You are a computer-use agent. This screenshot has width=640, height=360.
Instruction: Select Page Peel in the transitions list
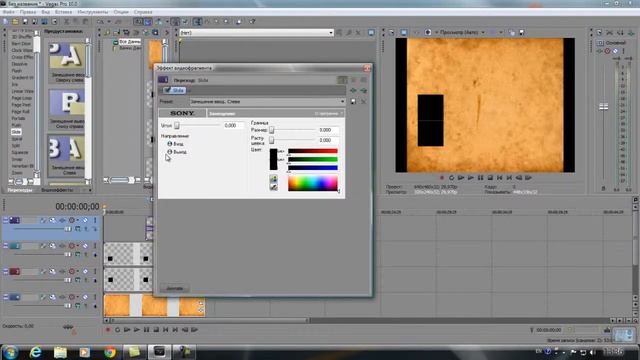click(21, 104)
